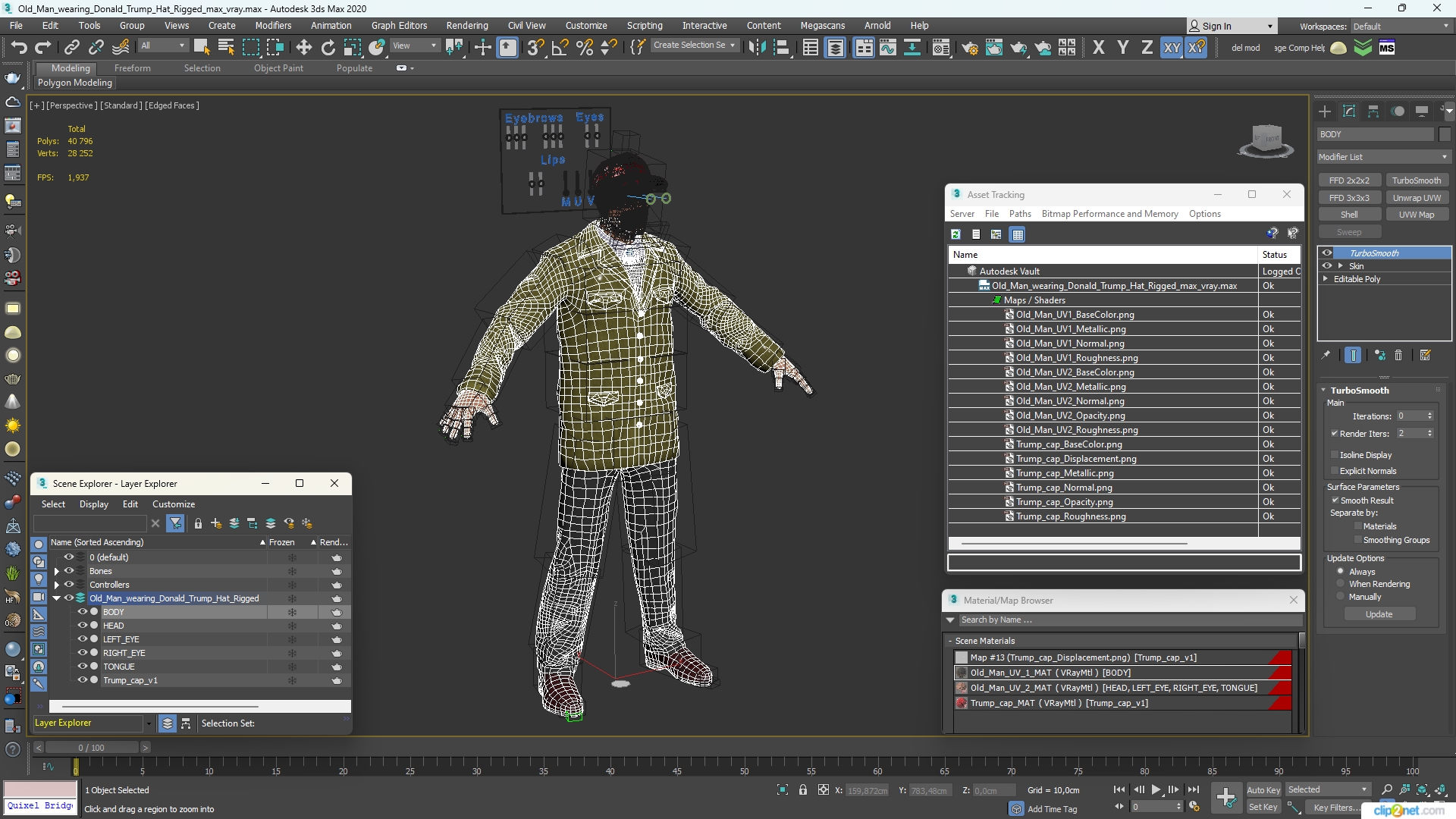Open the Modifier List dropdown
1456x819 pixels.
point(1384,157)
